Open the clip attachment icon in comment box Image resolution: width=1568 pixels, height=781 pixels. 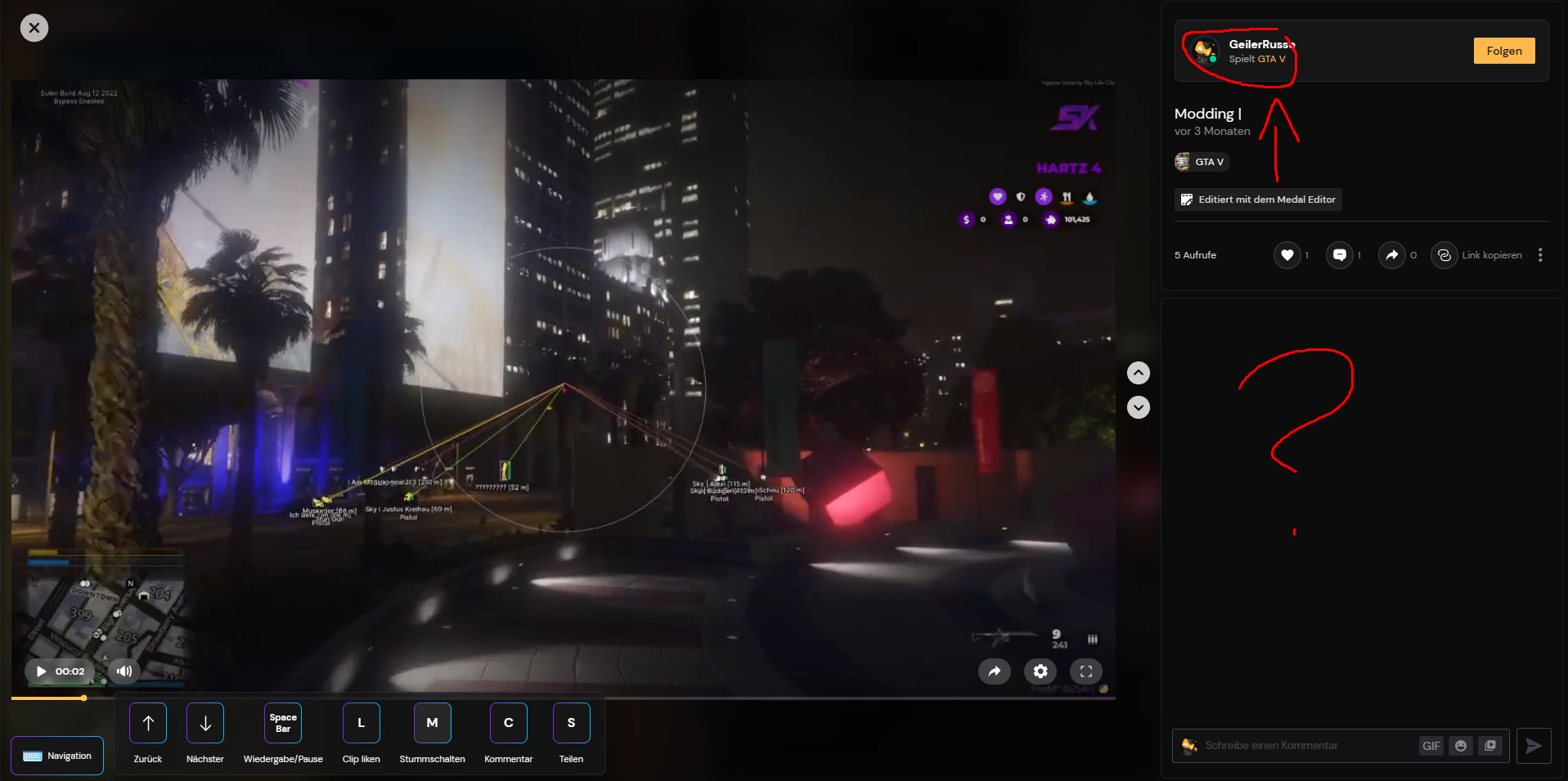[1490, 746]
